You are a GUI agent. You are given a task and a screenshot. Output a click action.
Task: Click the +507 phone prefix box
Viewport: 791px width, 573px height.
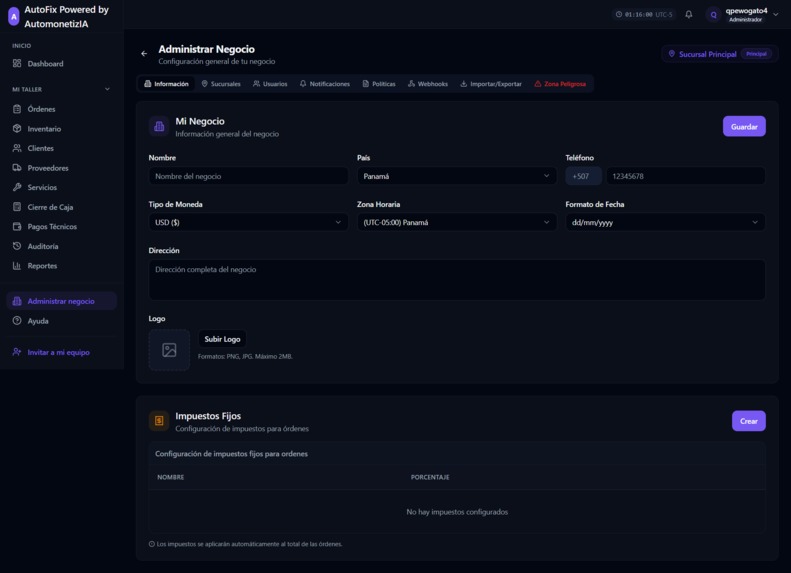pos(584,176)
